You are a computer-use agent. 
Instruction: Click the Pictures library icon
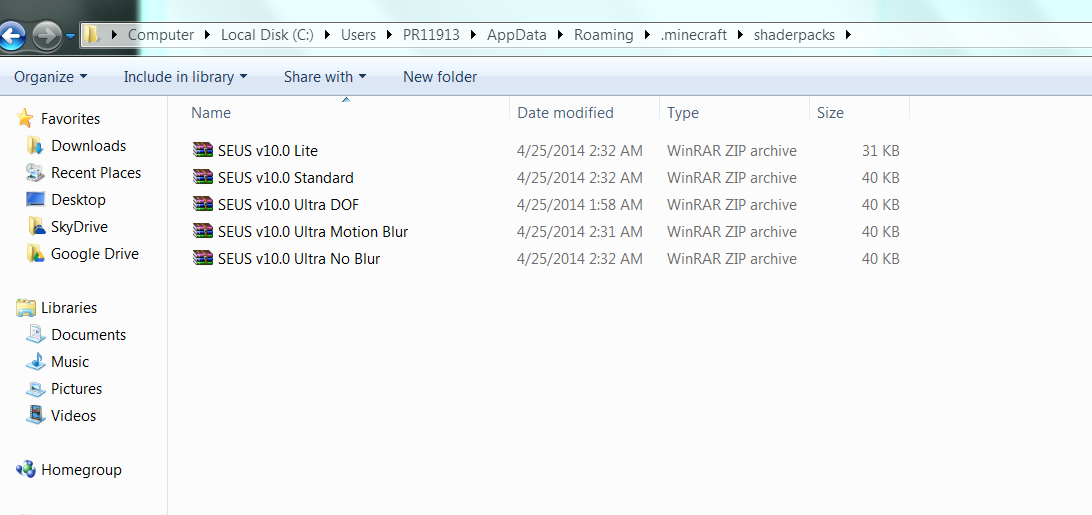pos(36,389)
